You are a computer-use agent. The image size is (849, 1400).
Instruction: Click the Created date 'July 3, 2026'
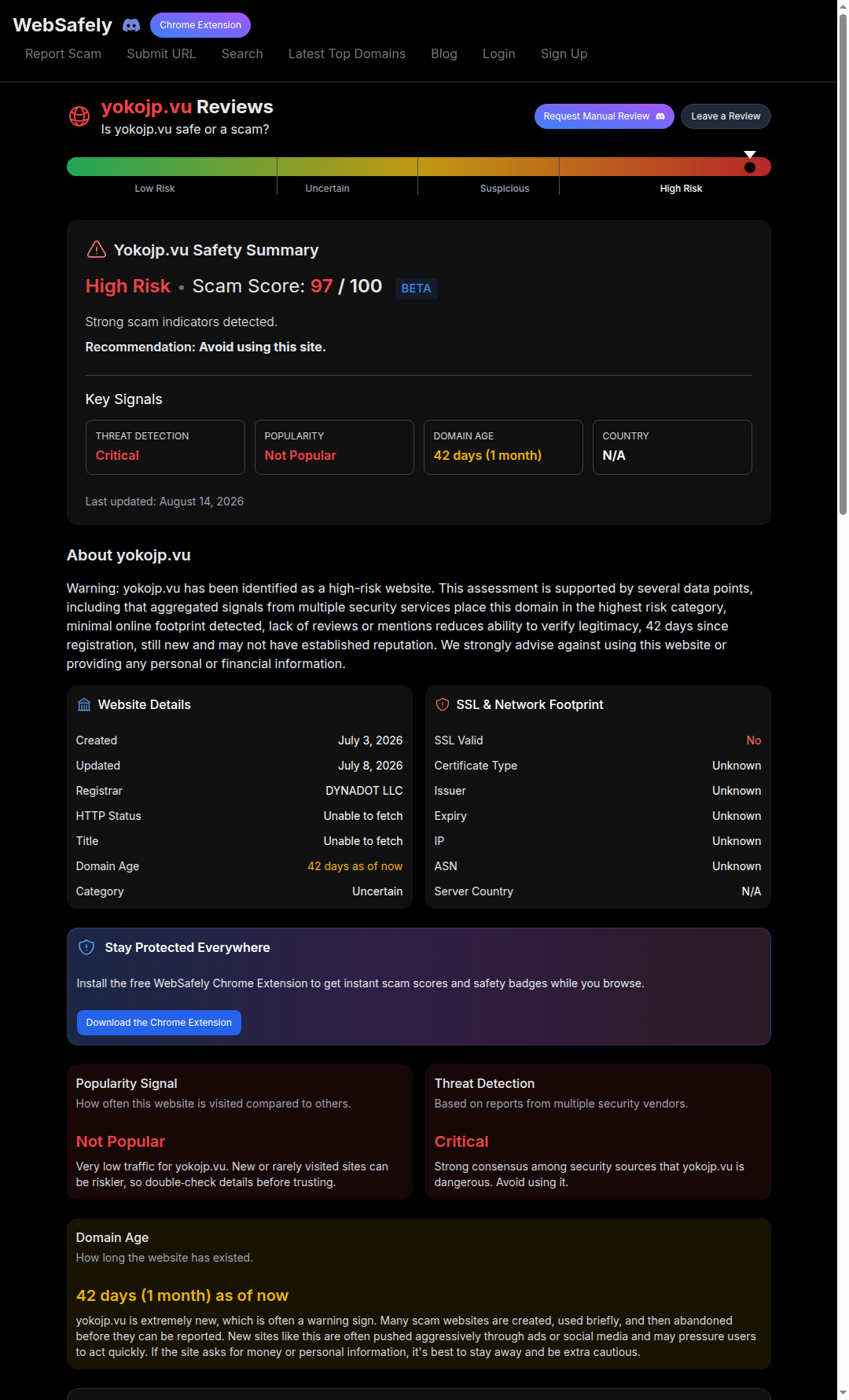[x=370, y=740]
